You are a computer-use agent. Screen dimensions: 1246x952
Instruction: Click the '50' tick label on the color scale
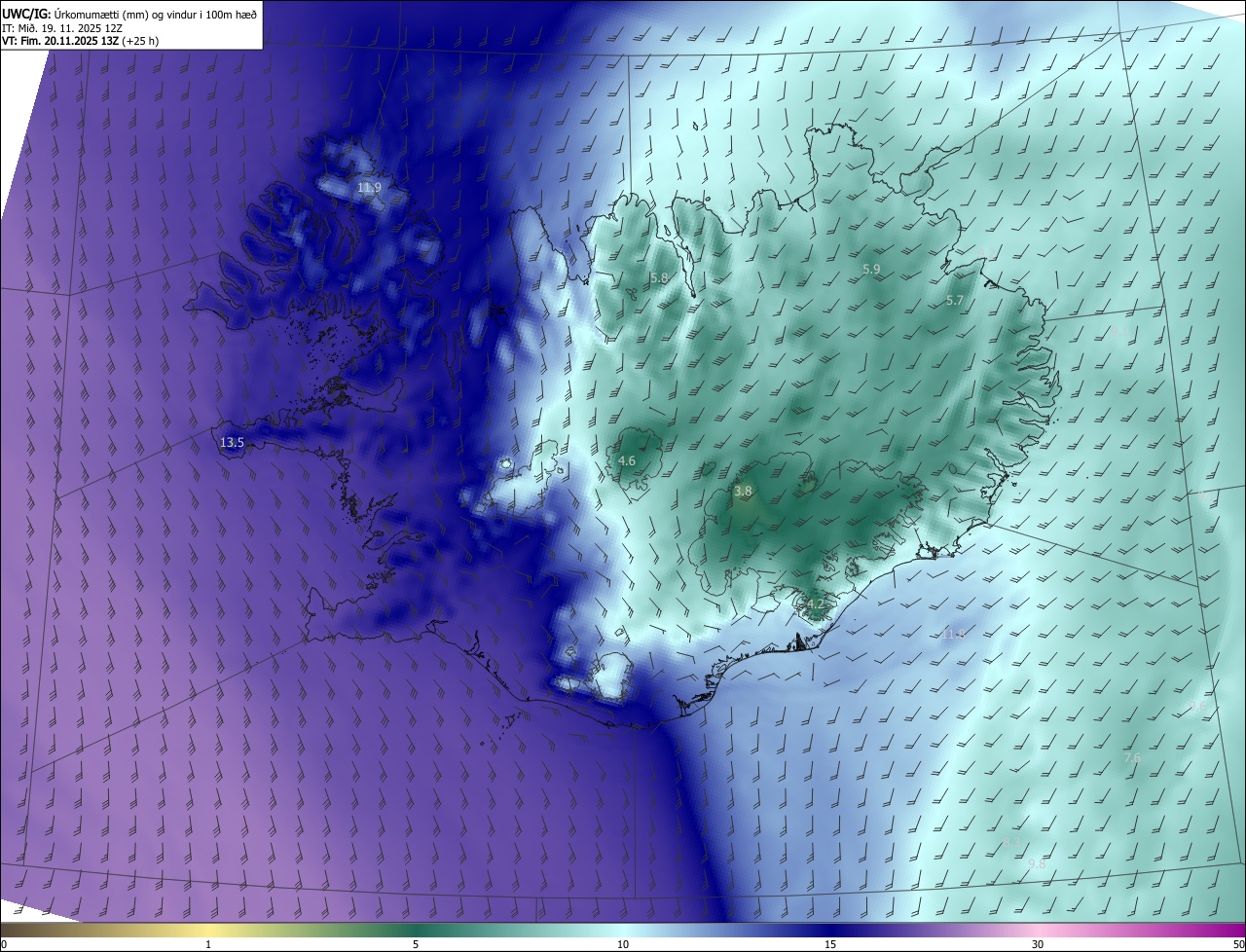[x=1238, y=945]
